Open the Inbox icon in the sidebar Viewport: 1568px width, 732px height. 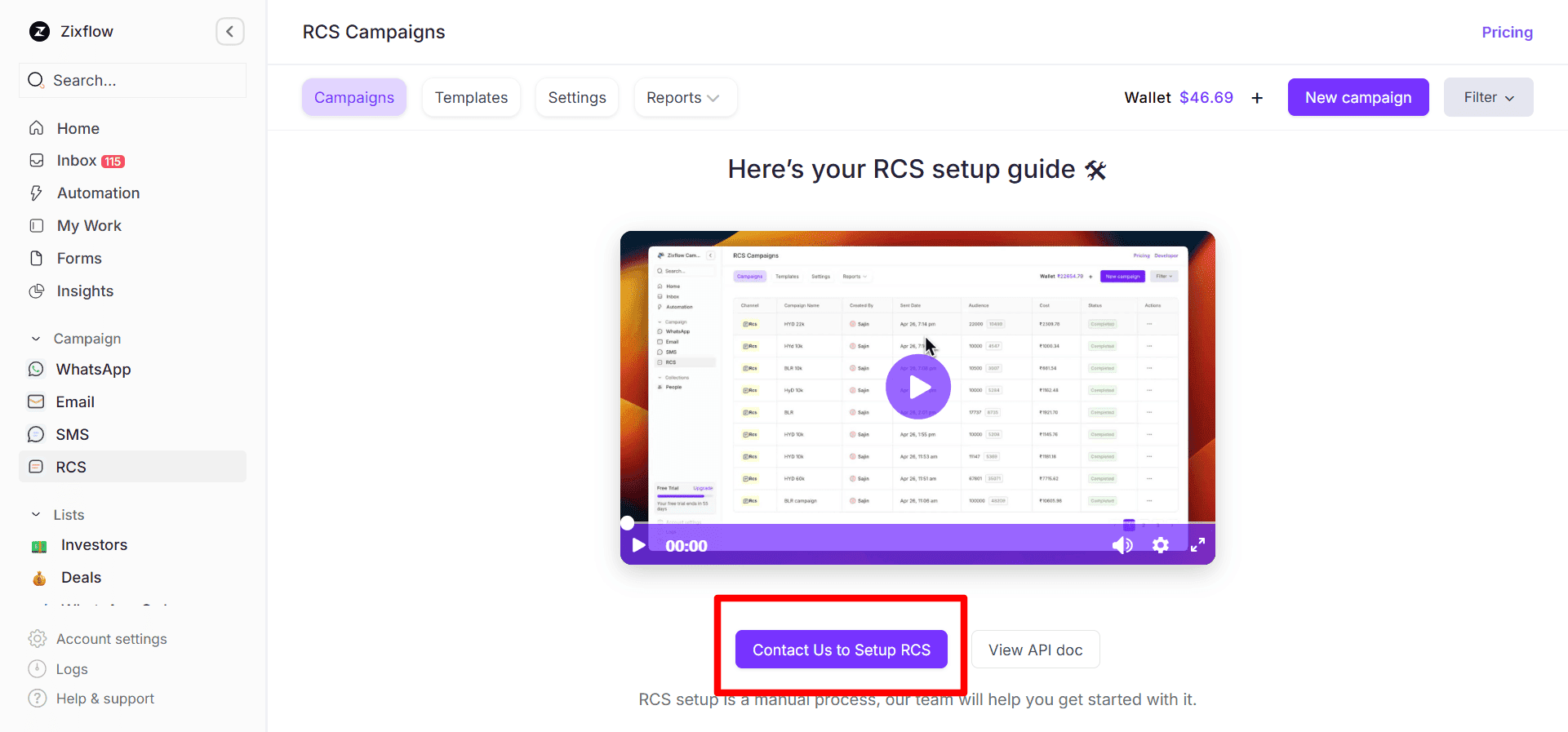[36, 161]
